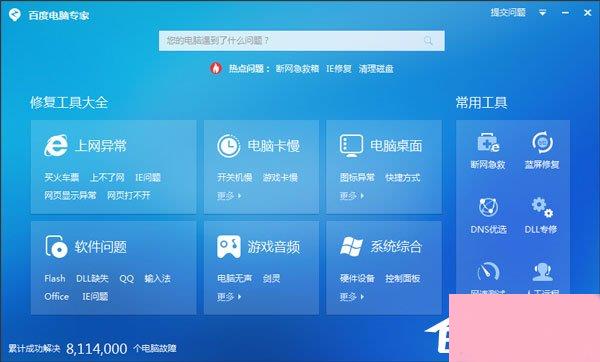Expand 更多 under 系统综合
600x362 pixels.
click(x=351, y=297)
